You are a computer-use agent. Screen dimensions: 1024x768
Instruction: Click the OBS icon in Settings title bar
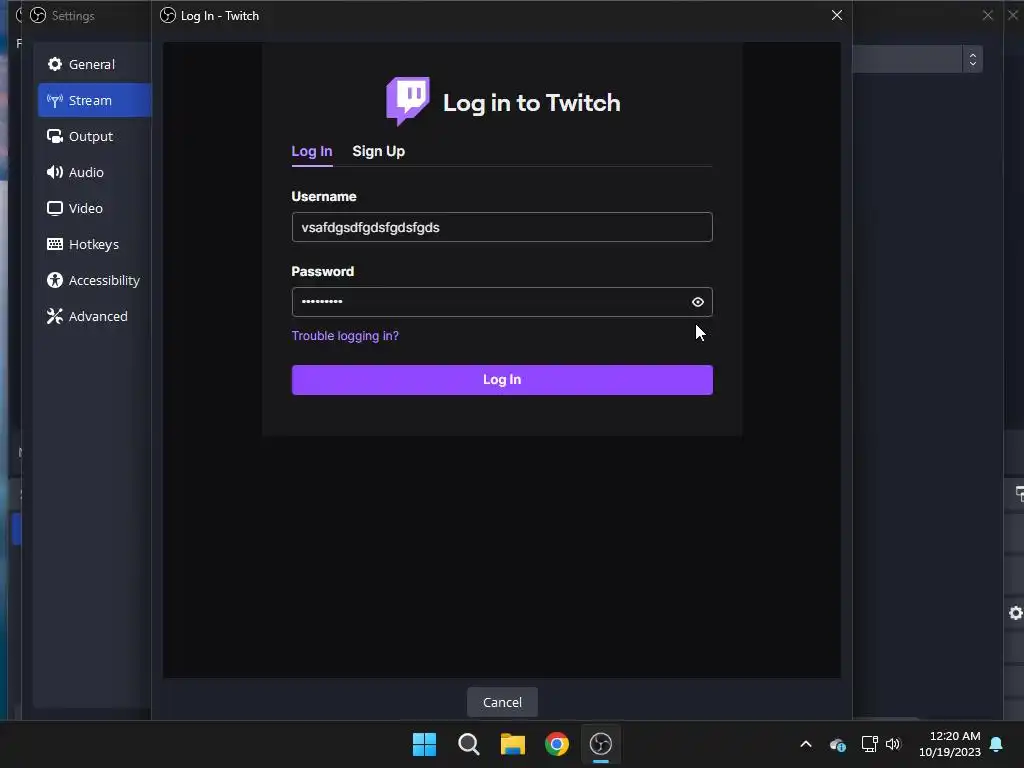[x=38, y=15]
